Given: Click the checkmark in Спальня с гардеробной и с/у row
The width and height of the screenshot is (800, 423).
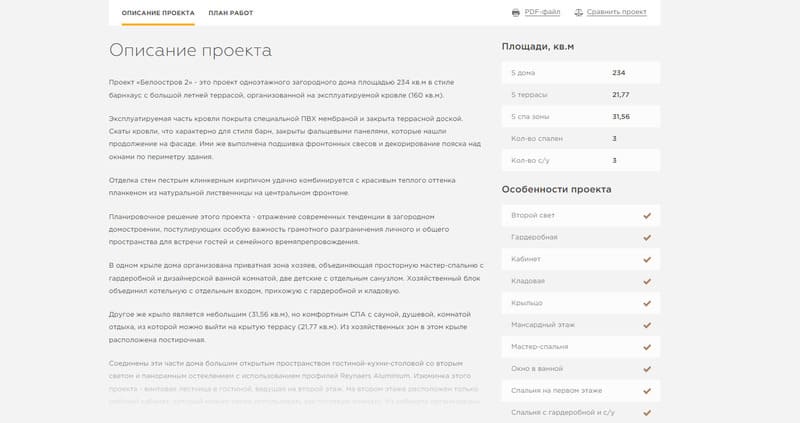Looking at the screenshot, I should pos(647,413).
